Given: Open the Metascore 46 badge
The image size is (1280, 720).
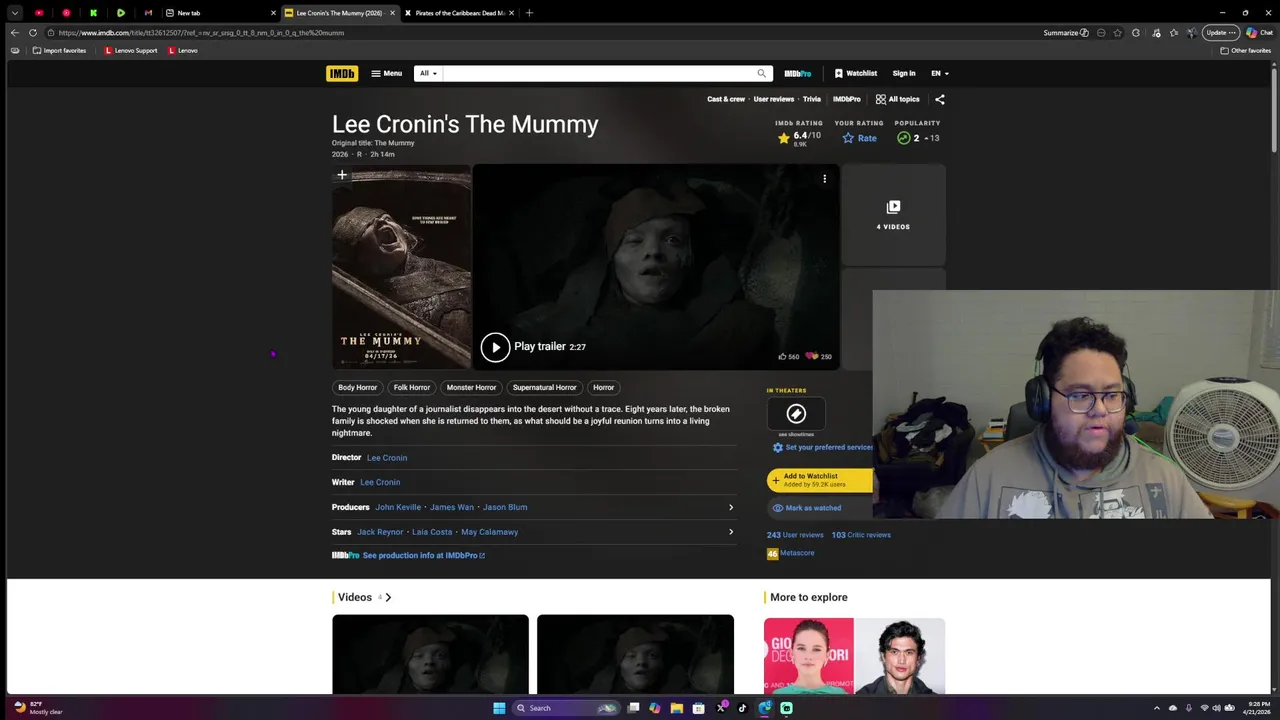Looking at the screenshot, I should pos(772,553).
